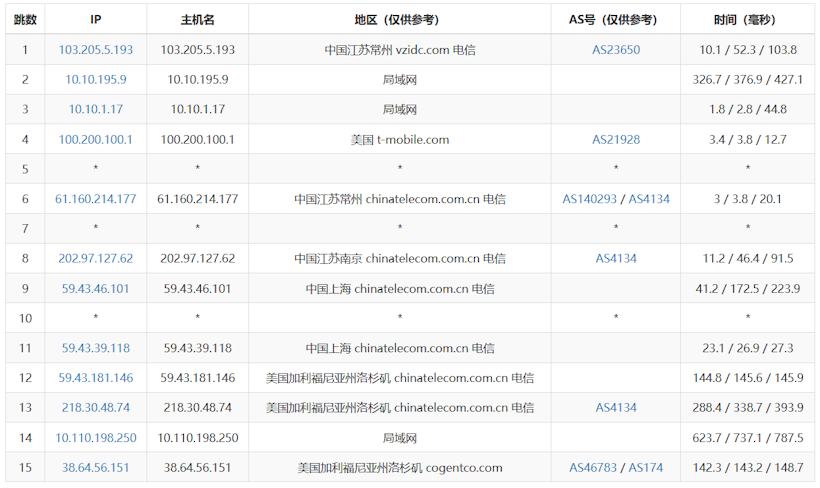Follow the blue IP link 61.160.214.177
The width and height of the screenshot is (820, 488).
pos(96,199)
